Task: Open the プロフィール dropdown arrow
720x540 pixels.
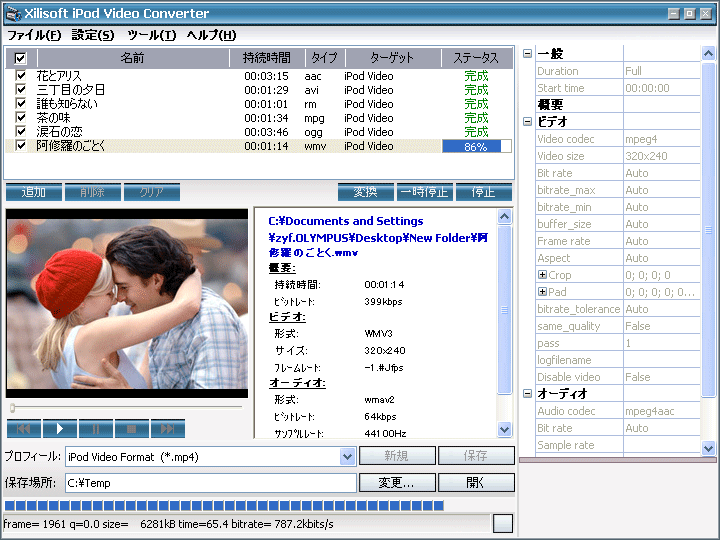Action: click(x=348, y=457)
